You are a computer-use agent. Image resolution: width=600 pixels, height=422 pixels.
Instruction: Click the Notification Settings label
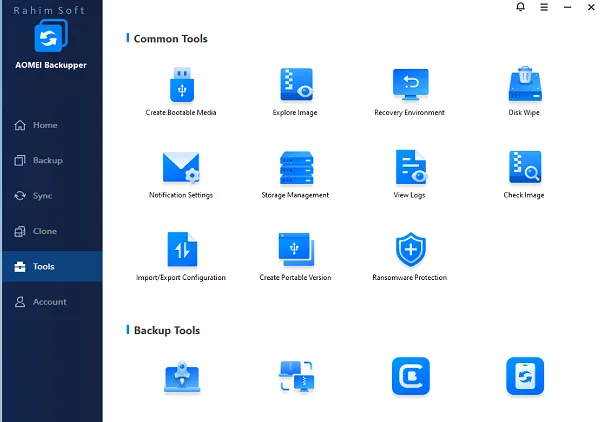pyautogui.click(x=181, y=195)
